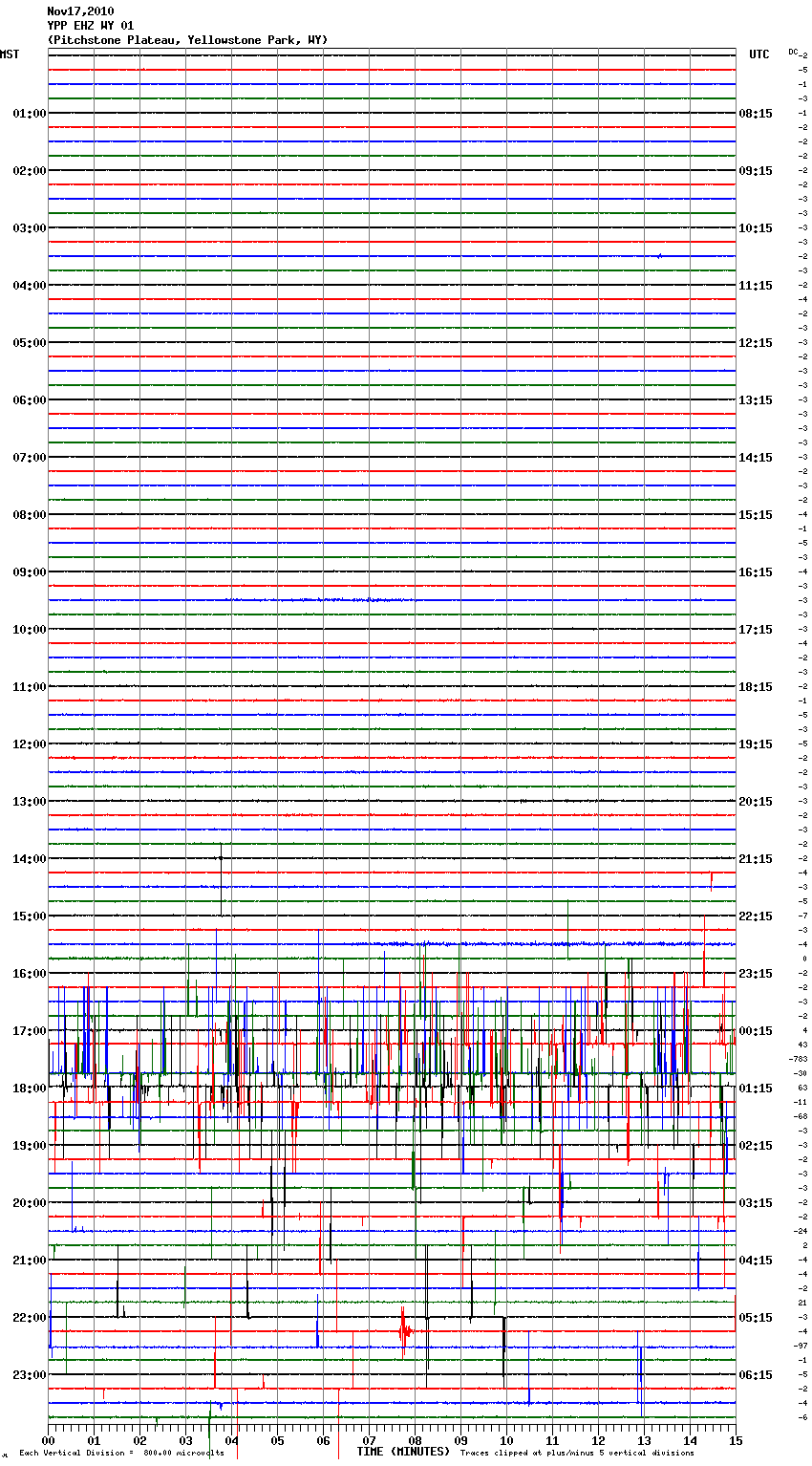Screen dimensions: 812x1466
Task: Click the 05:15 UTC time label
Action: 756,1318
